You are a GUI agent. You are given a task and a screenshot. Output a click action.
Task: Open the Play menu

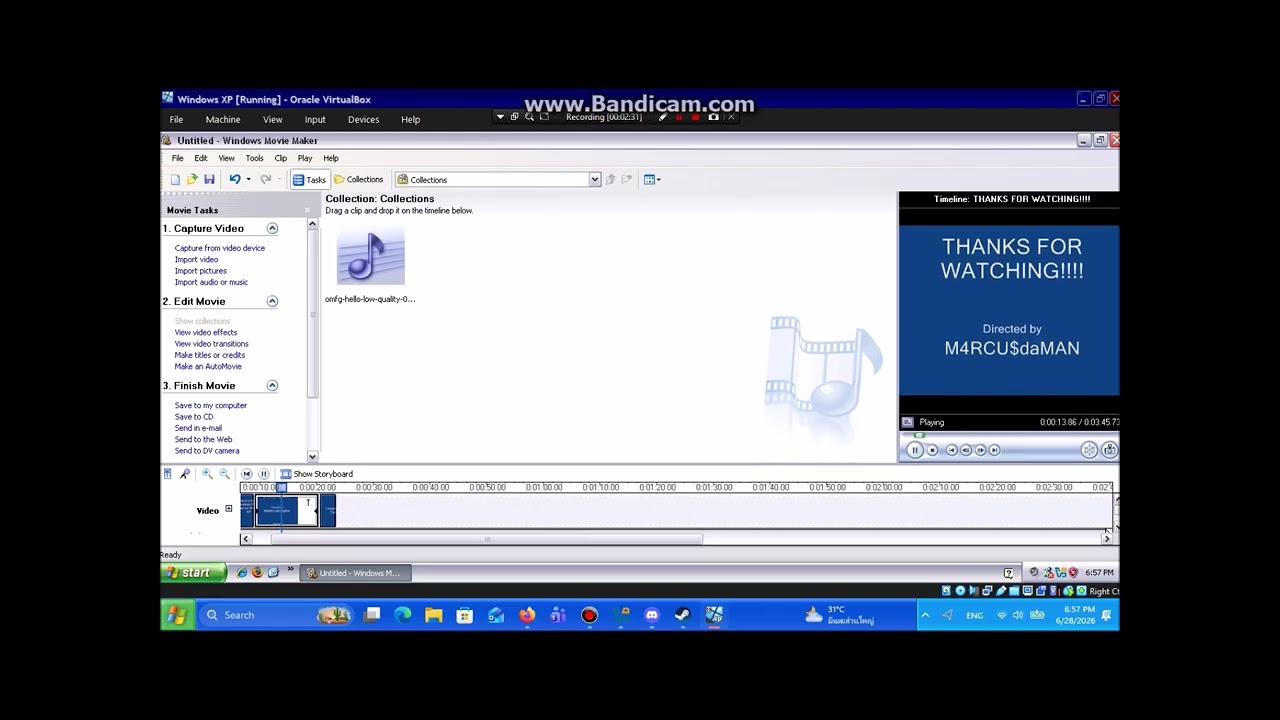305,158
